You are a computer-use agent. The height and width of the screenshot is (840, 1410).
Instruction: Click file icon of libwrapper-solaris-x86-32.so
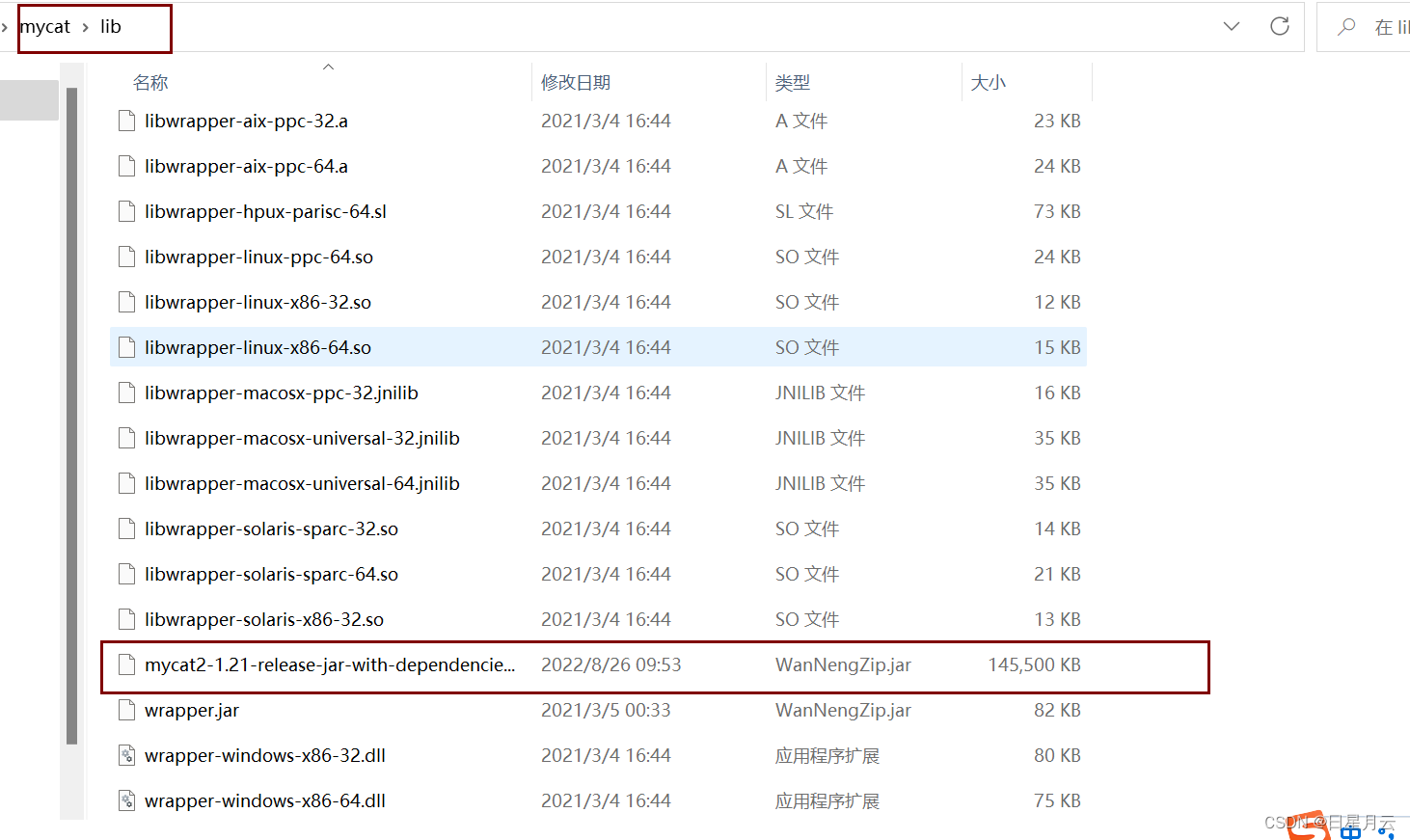[x=126, y=619]
